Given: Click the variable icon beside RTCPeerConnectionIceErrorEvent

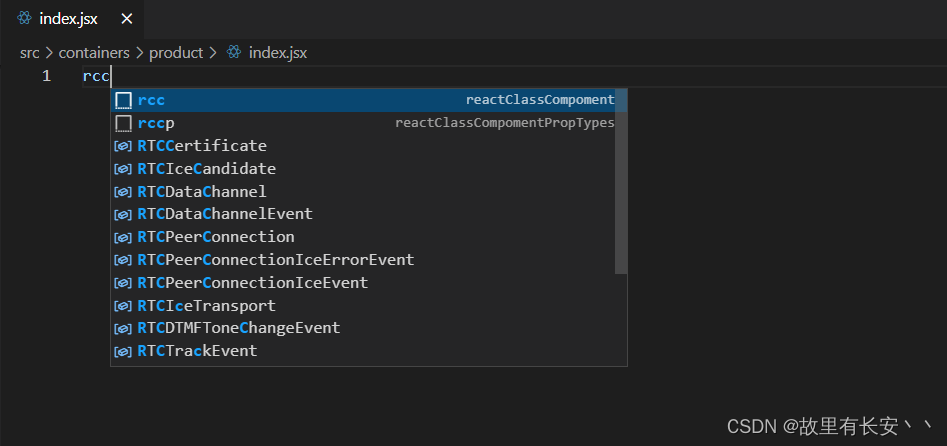Looking at the screenshot, I should (123, 260).
